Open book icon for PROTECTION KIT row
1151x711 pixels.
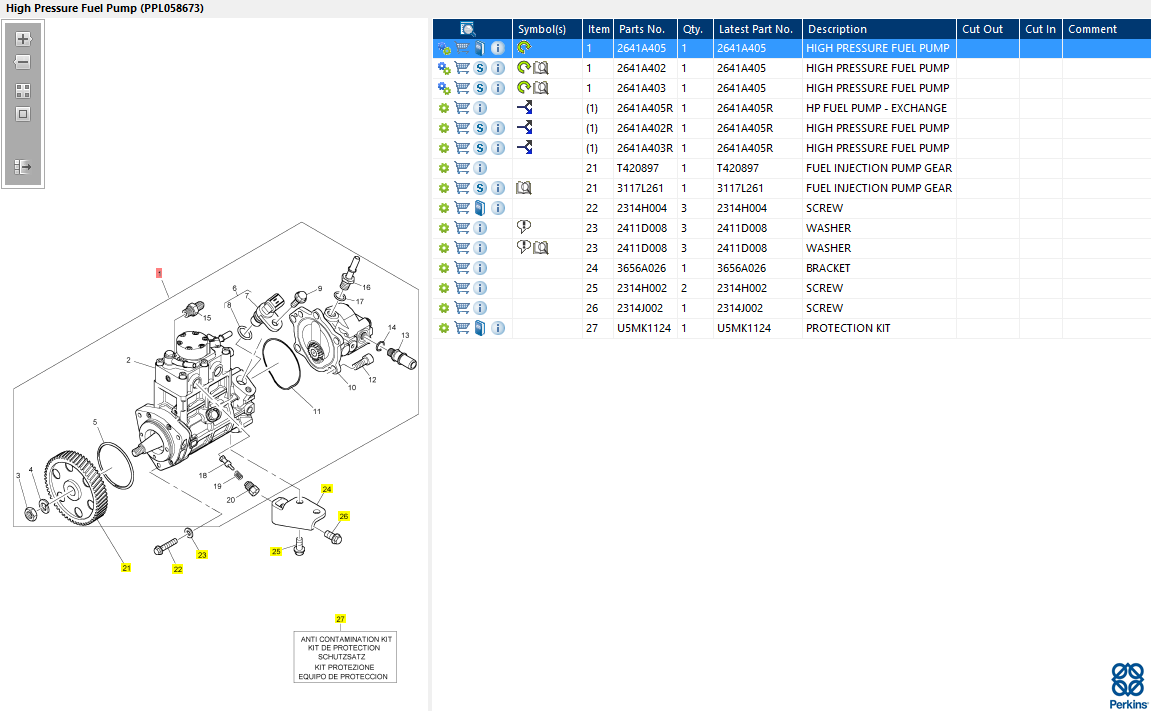(x=480, y=328)
